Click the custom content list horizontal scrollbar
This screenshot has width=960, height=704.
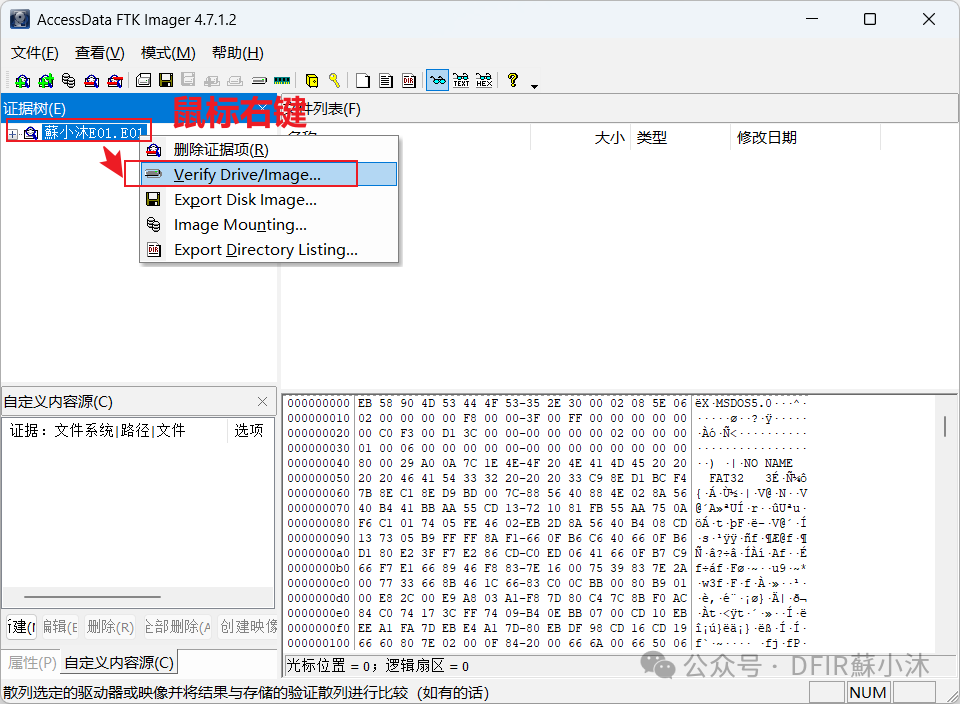coord(92,596)
